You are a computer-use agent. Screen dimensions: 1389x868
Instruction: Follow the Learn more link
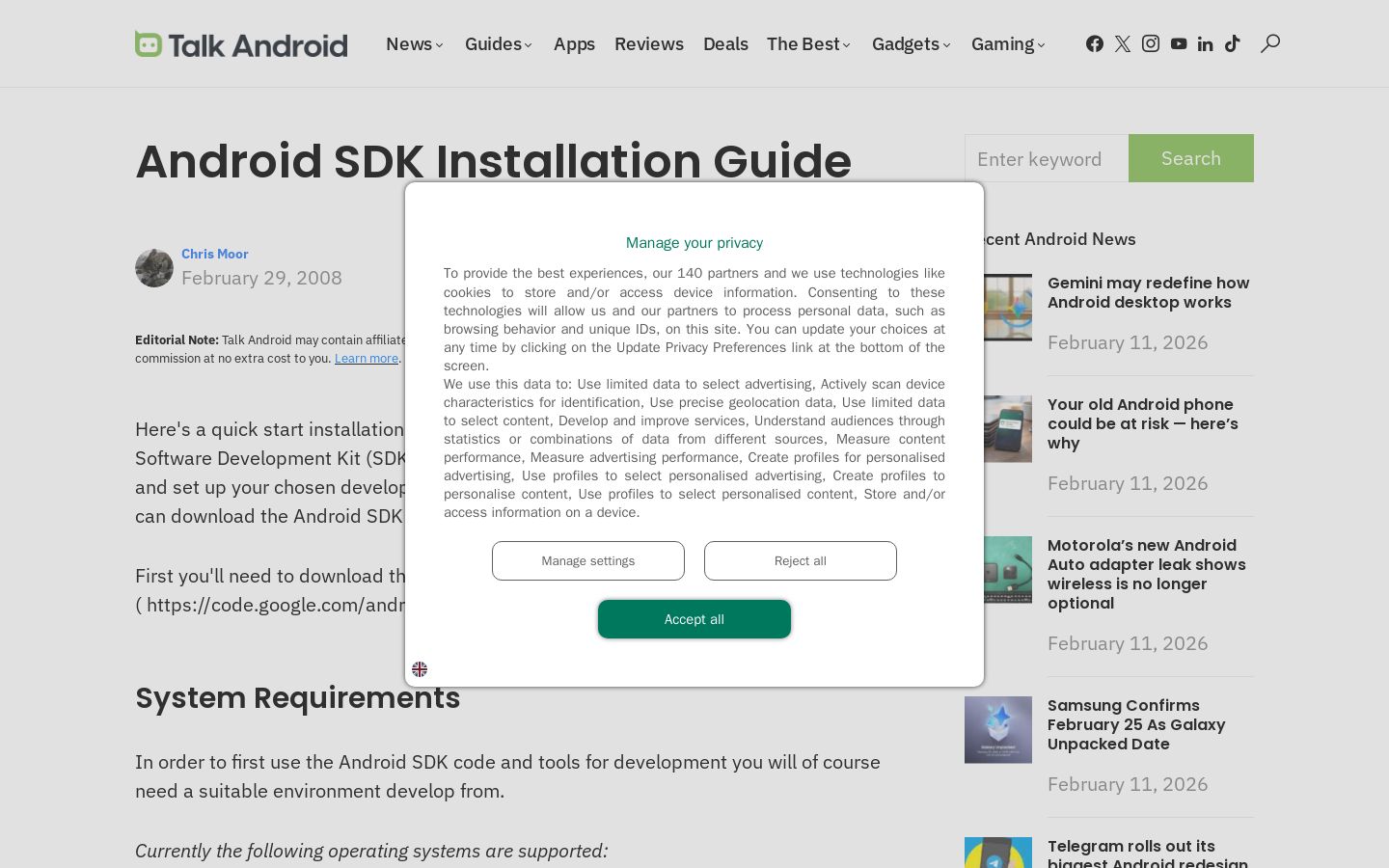click(367, 358)
